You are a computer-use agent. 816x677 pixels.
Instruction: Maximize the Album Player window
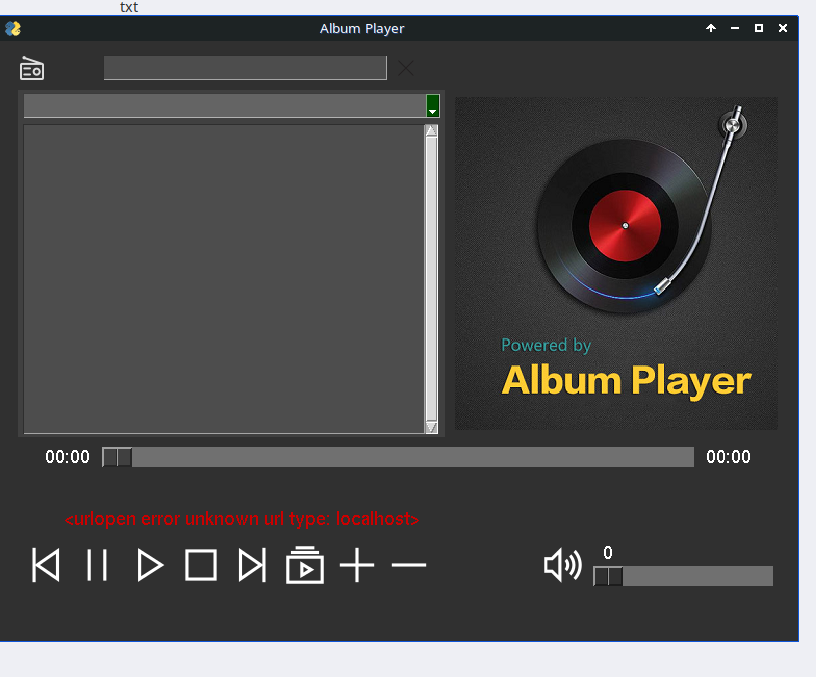click(x=759, y=28)
